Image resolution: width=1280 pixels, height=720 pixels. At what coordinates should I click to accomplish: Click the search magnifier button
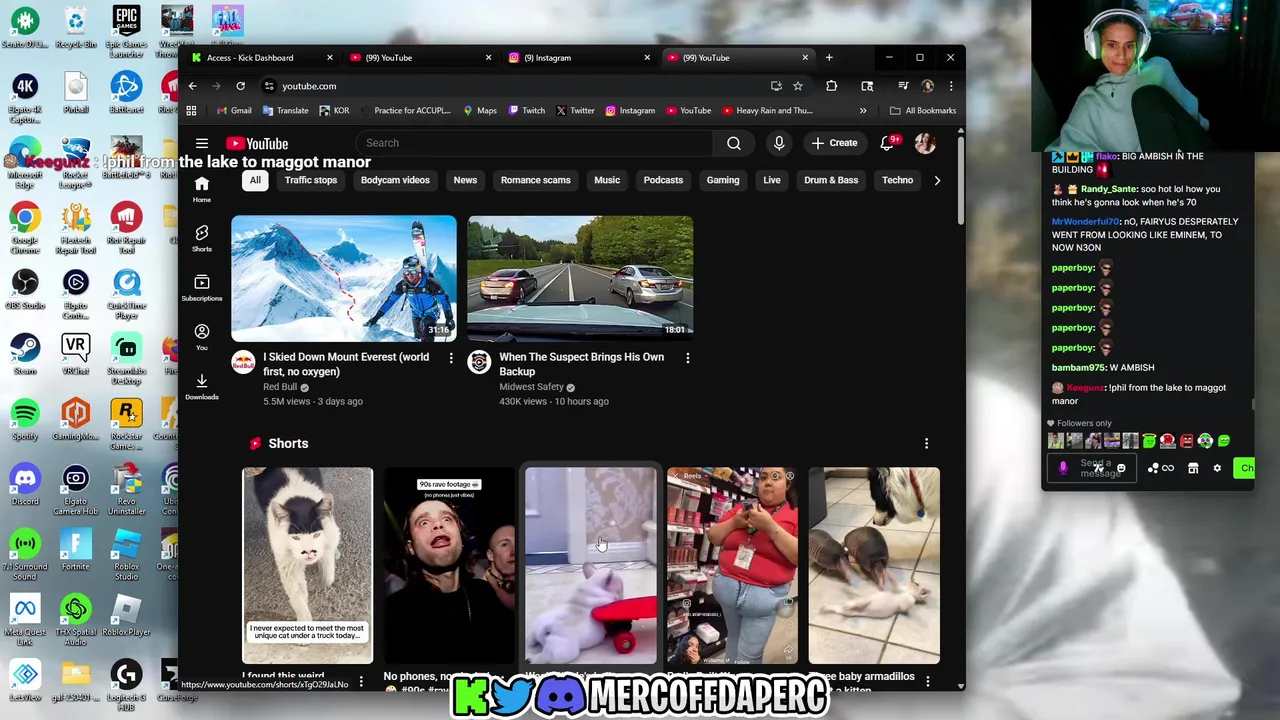734,143
